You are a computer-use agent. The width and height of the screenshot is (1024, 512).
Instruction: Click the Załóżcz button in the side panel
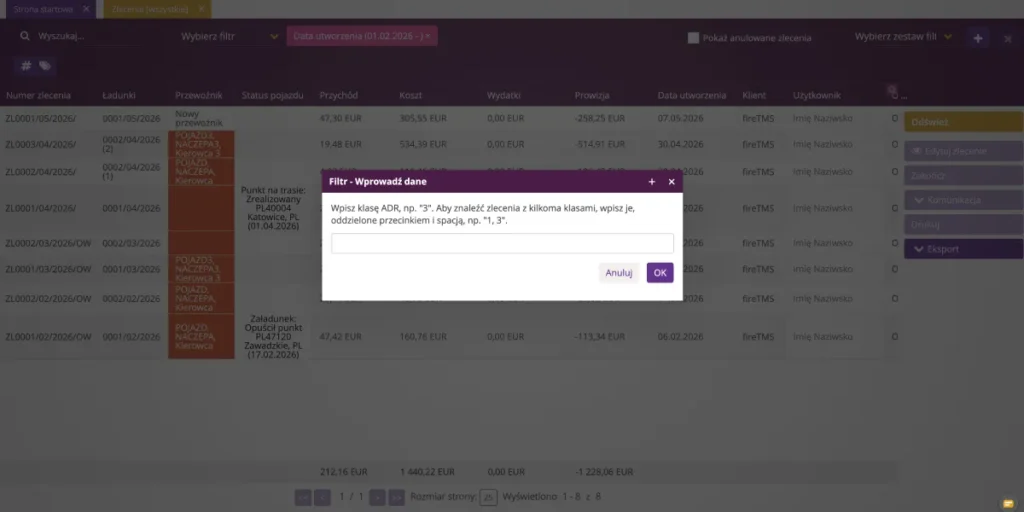(x=963, y=175)
